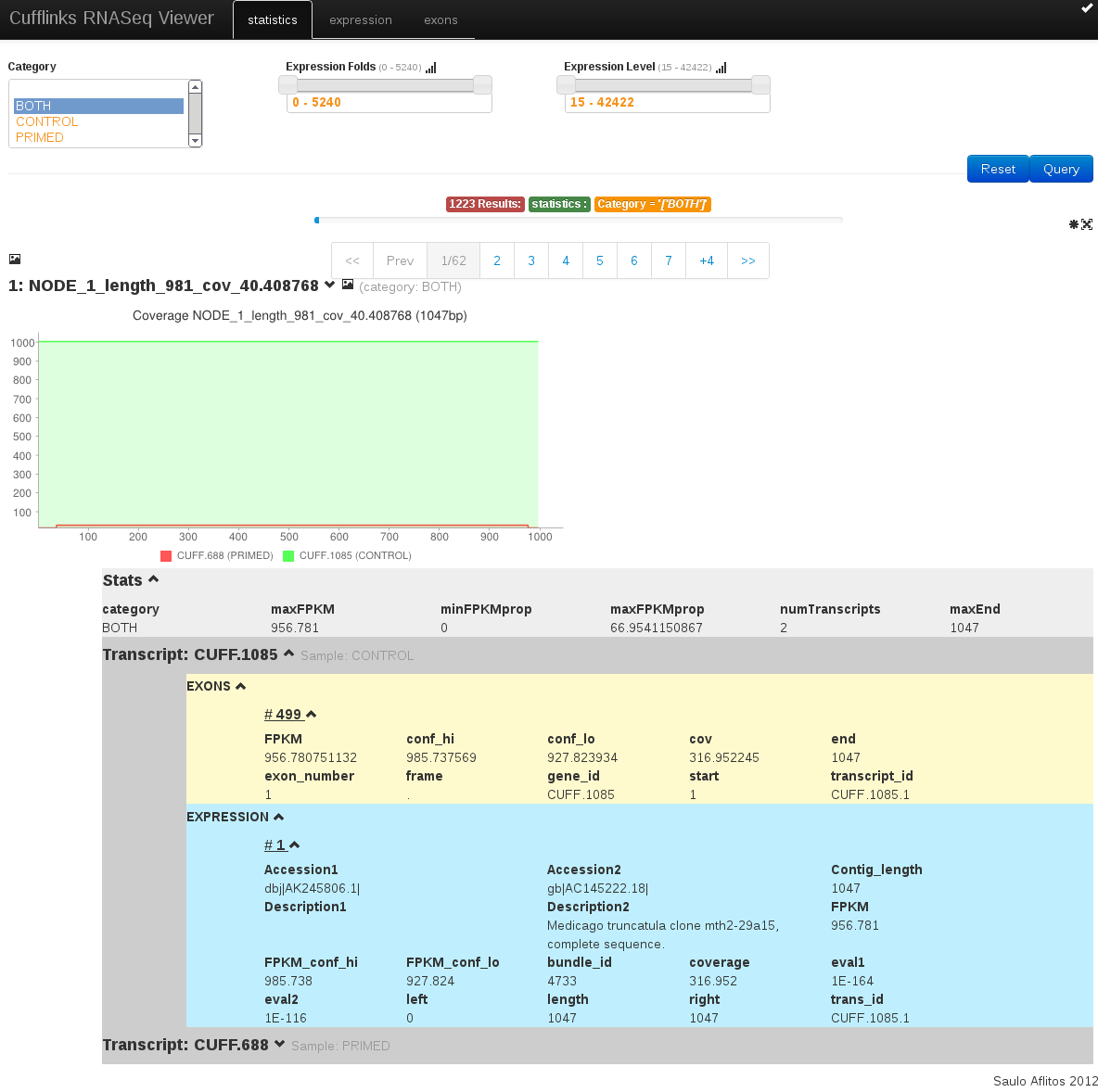Click the green statistics badge
The width and height of the screenshot is (1098, 1092).
559,204
